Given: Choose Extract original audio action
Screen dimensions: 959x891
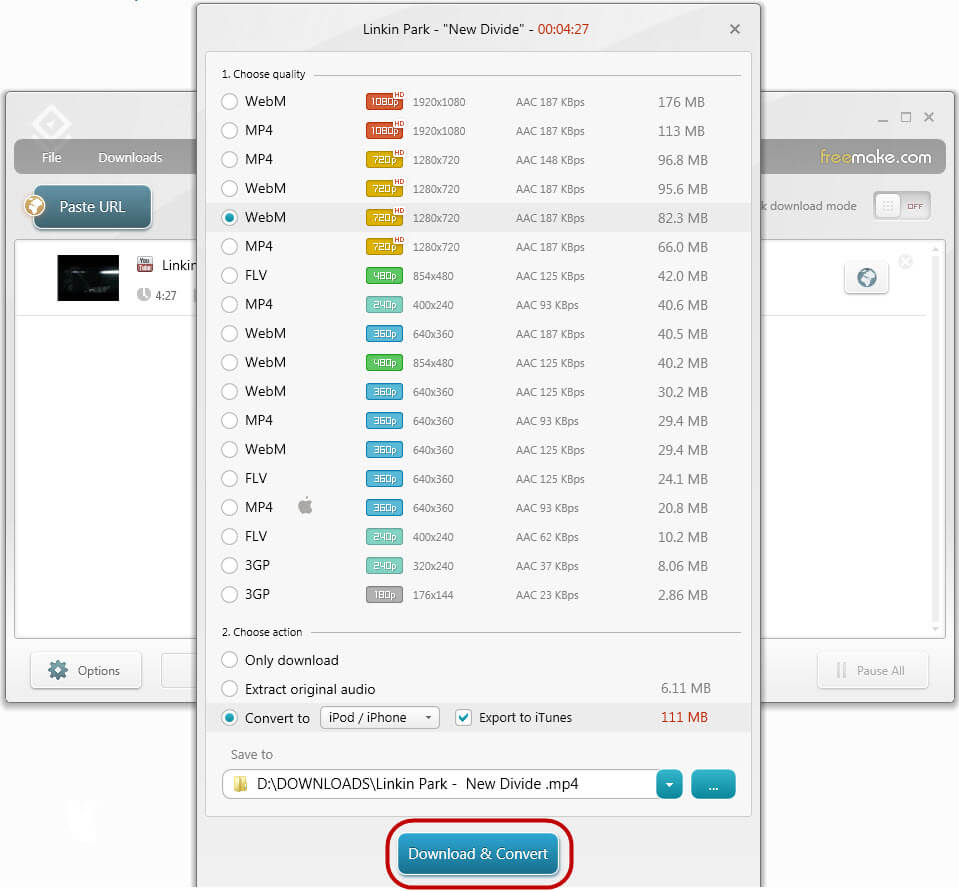Looking at the screenshot, I should [229, 689].
